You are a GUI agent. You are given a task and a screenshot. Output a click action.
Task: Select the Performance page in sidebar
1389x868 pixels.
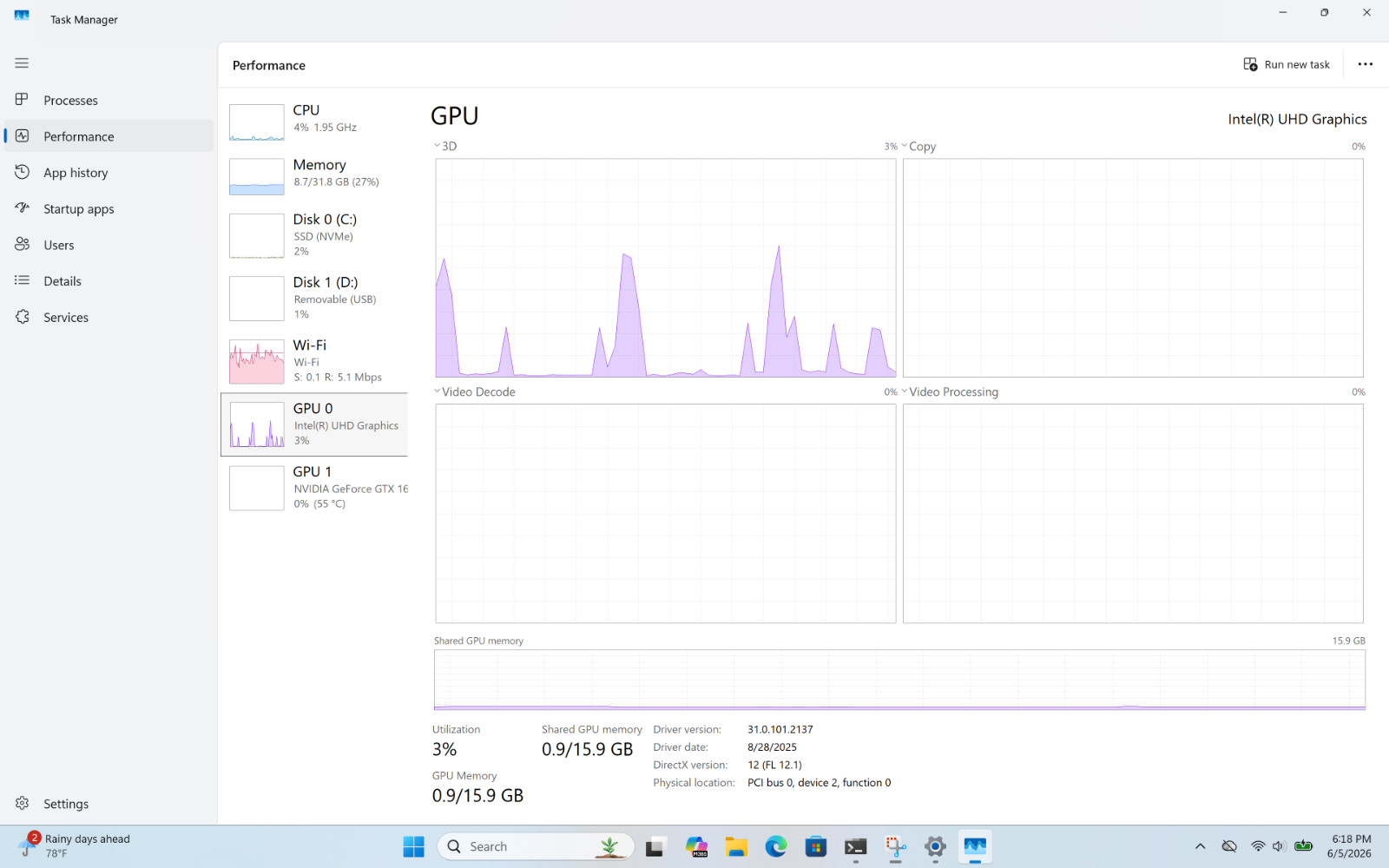click(x=109, y=136)
